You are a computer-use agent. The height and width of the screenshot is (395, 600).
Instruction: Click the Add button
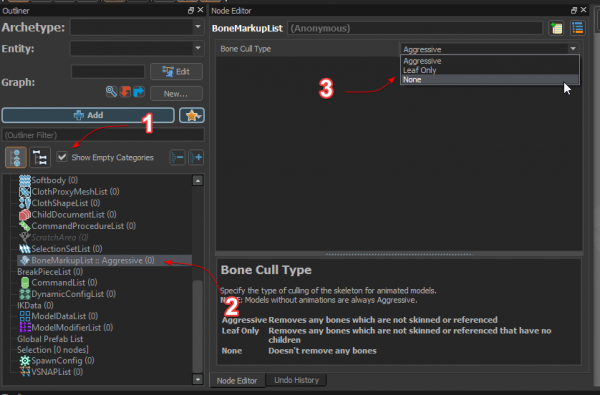click(x=88, y=115)
